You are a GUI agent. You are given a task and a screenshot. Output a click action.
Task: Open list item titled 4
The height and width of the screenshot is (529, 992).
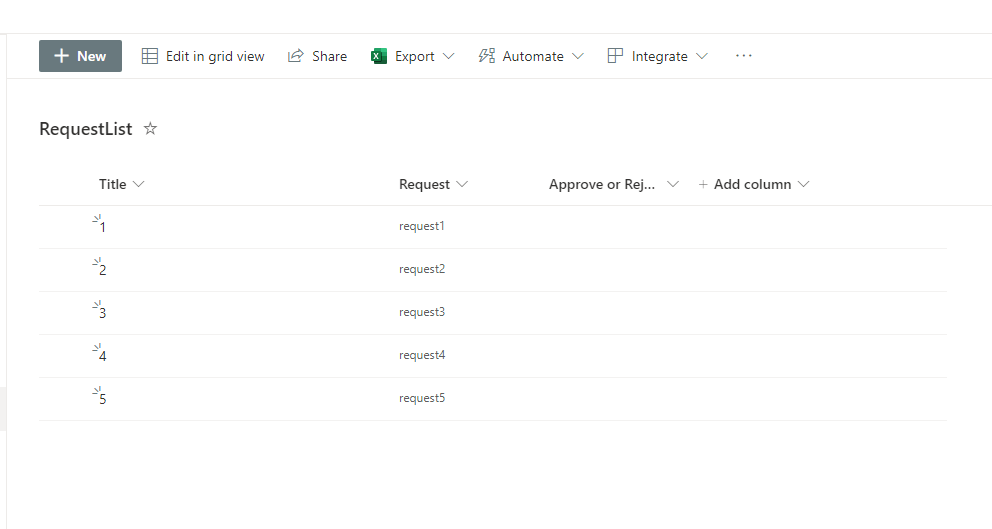tap(102, 356)
